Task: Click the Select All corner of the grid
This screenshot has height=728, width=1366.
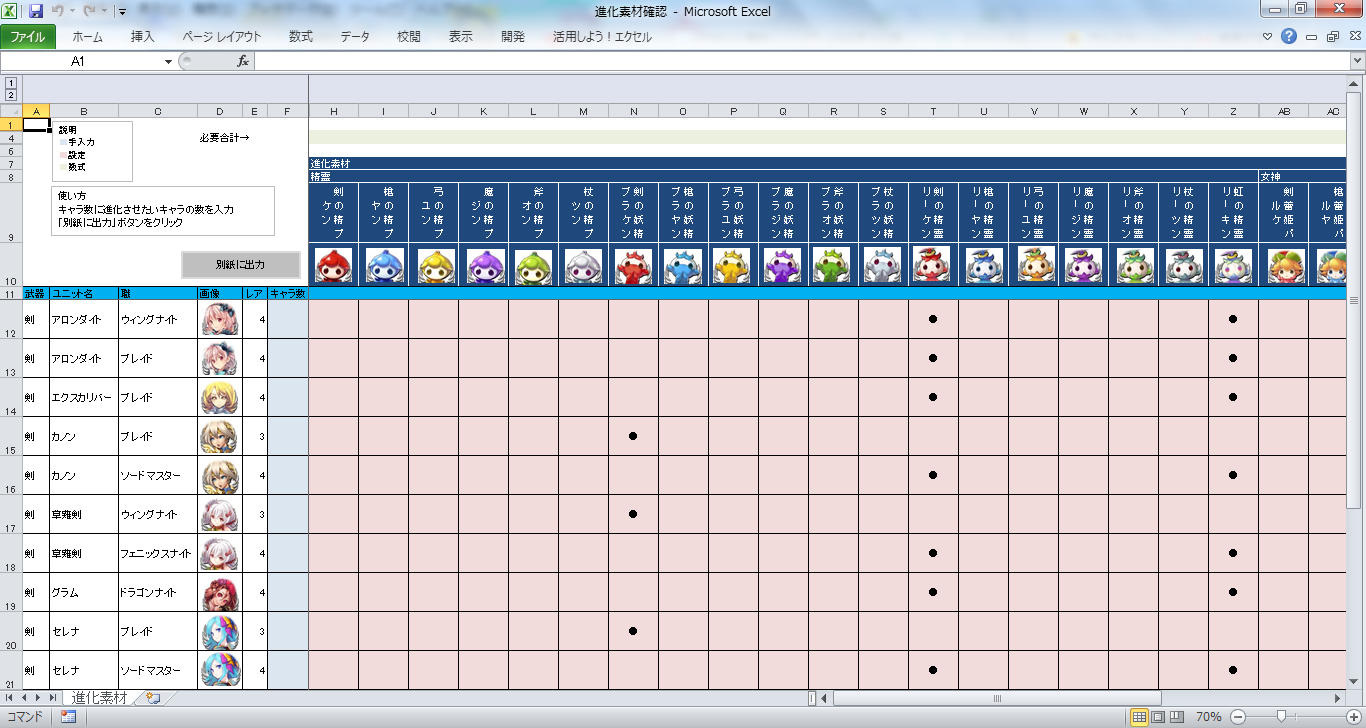Action: 11,111
